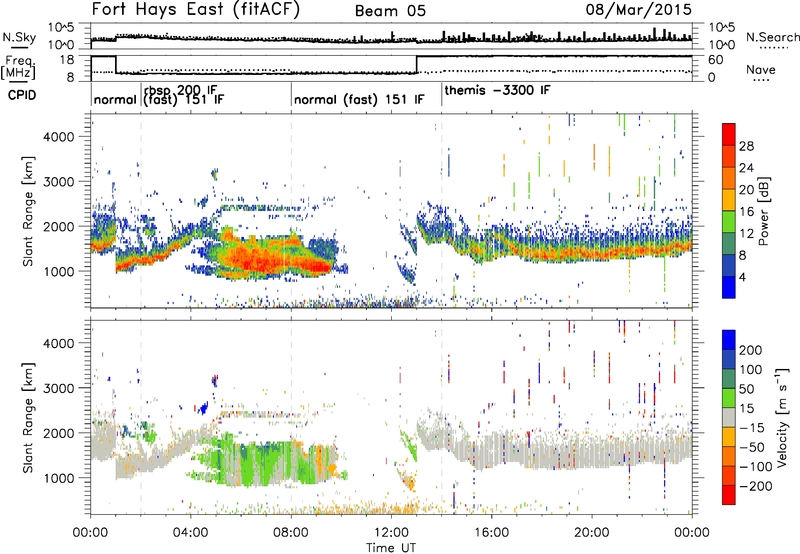This screenshot has height=554, width=800.
Task: Click the 'Time UT' axis label
Action: pyautogui.click(x=391, y=548)
